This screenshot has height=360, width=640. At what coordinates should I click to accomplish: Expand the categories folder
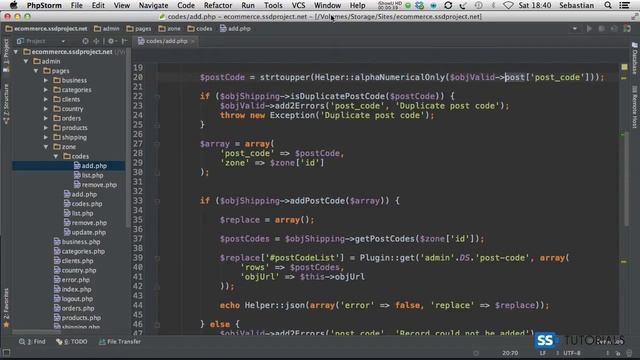pos(46,90)
